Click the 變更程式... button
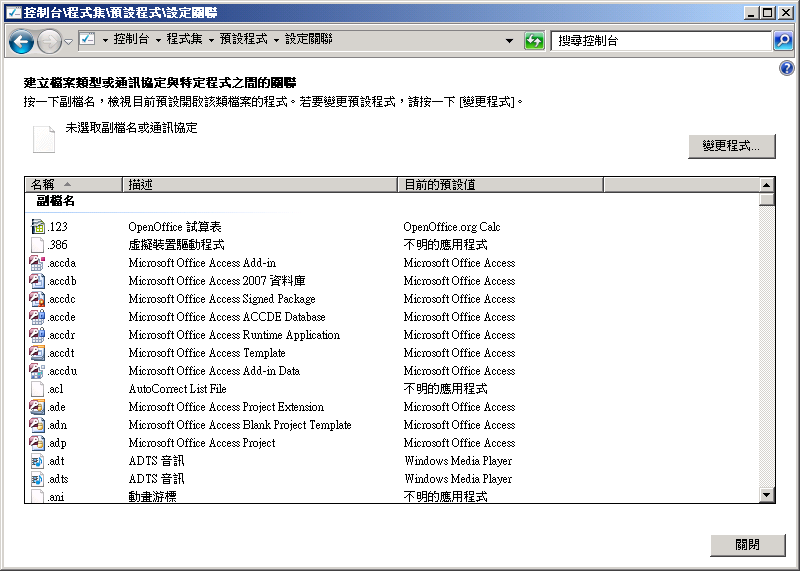The width and height of the screenshot is (800, 571). [x=732, y=146]
